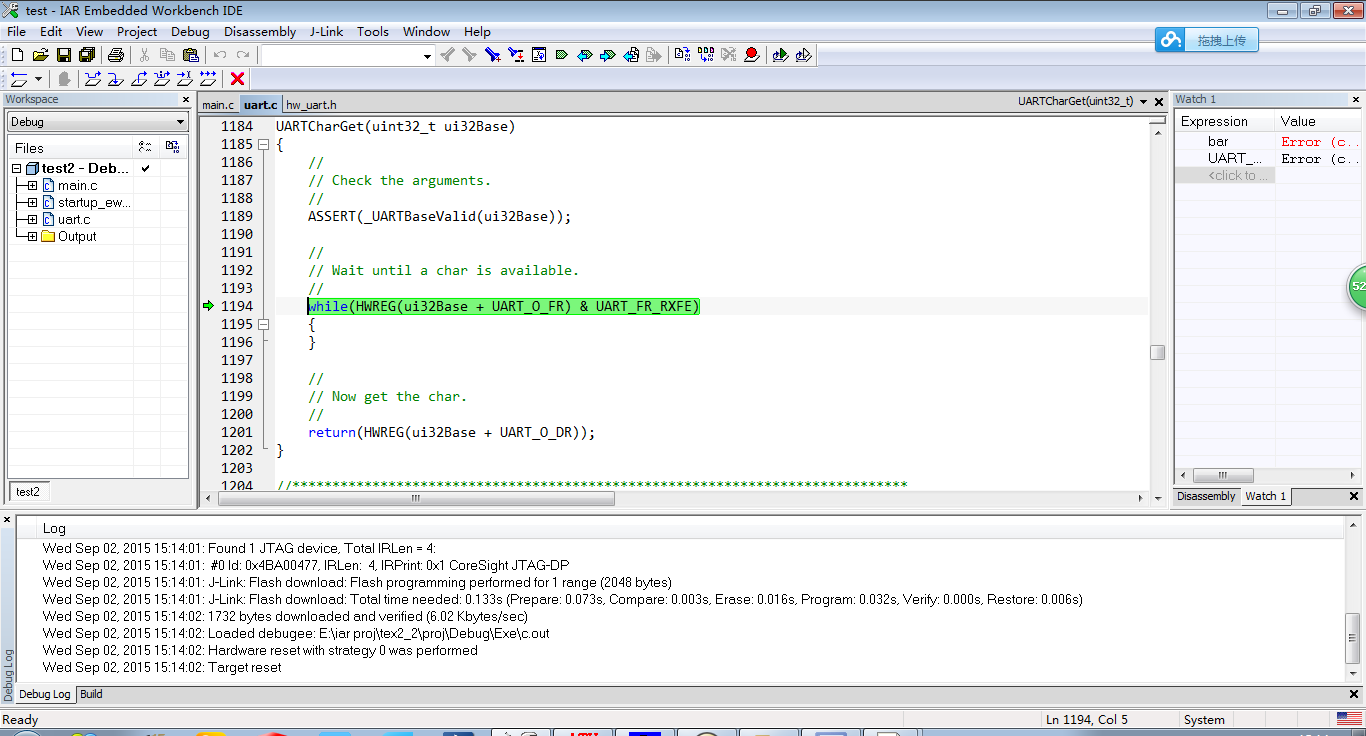1366x736 pixels.
Task: Collapse the code fold at line 1195
Action: 264,325
